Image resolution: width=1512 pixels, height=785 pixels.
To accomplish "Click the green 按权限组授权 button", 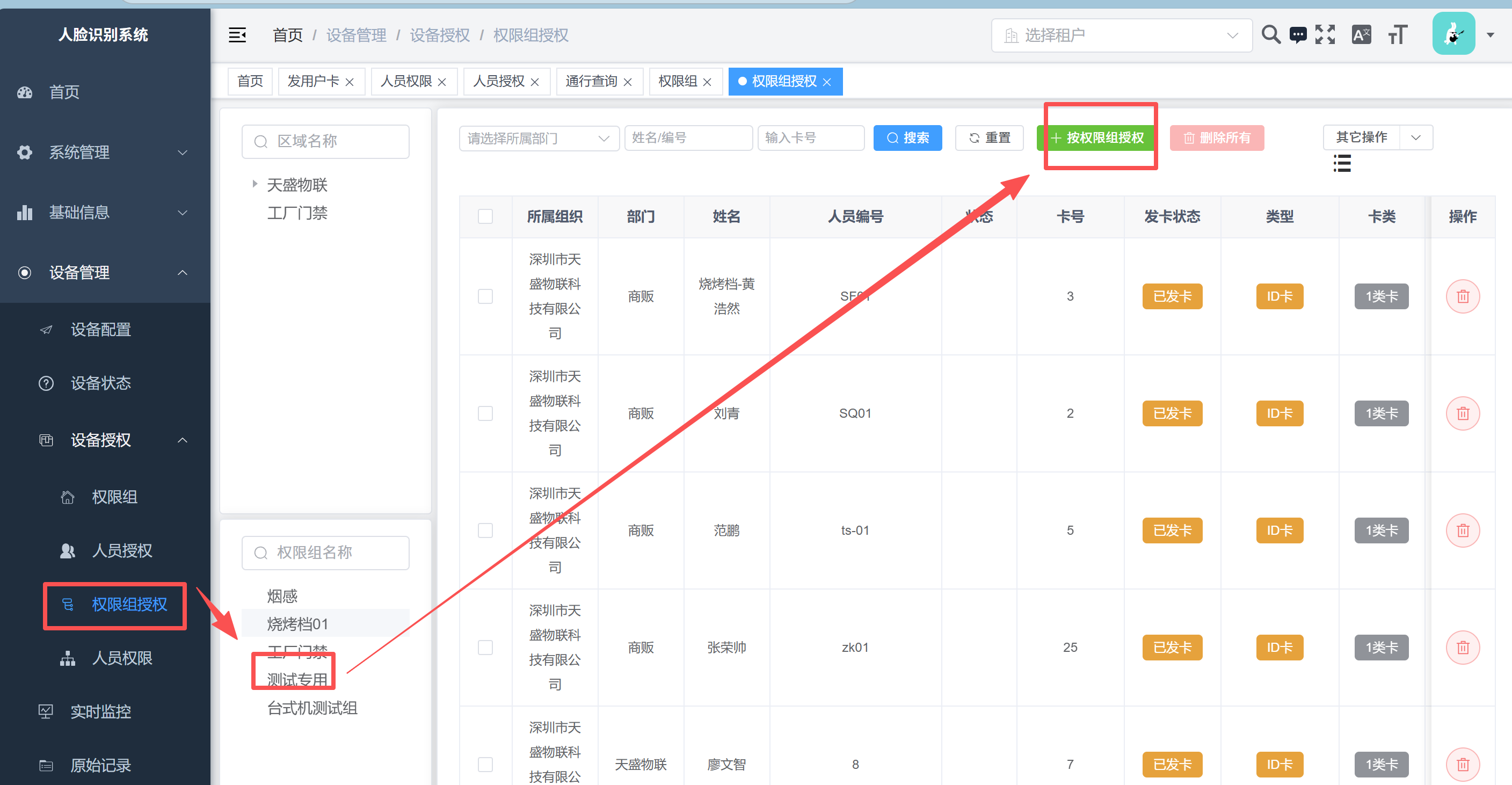I will pos(1097,138).
